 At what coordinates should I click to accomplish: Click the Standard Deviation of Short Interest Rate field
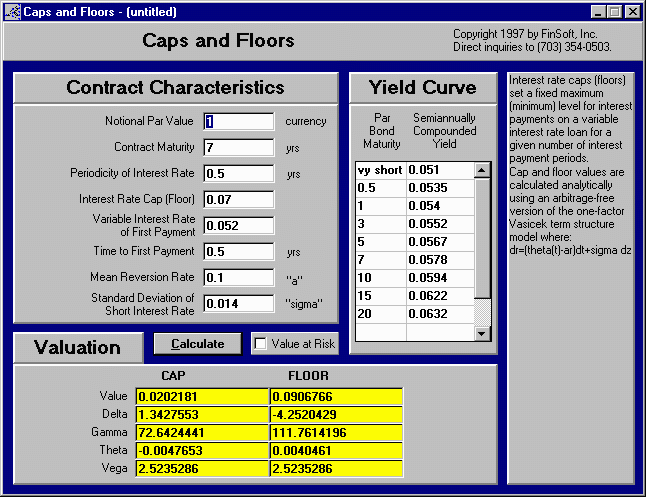click(239, 304)
